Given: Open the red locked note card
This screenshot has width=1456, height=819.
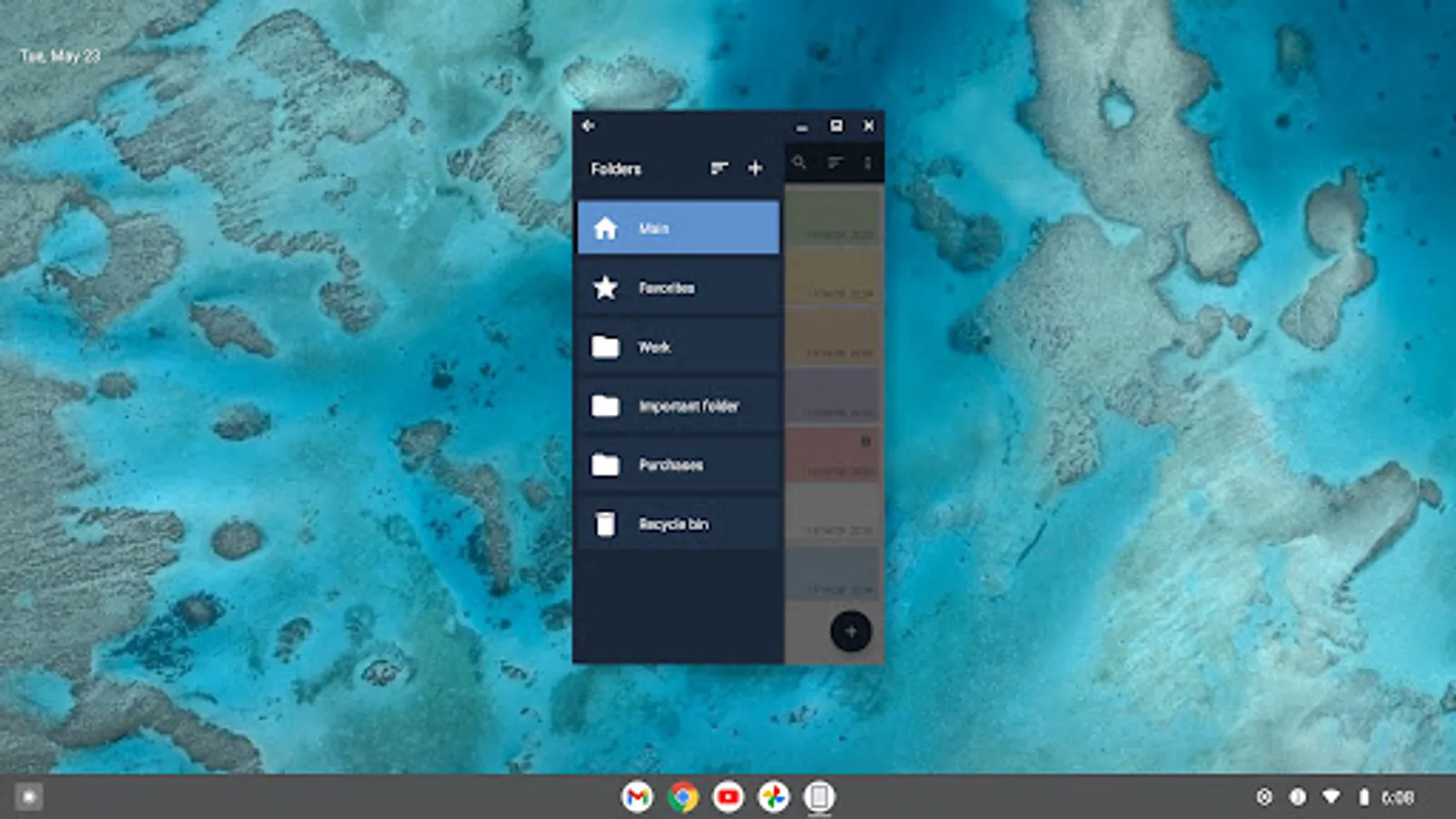Looking at the screenshot, I should point(834,453).
